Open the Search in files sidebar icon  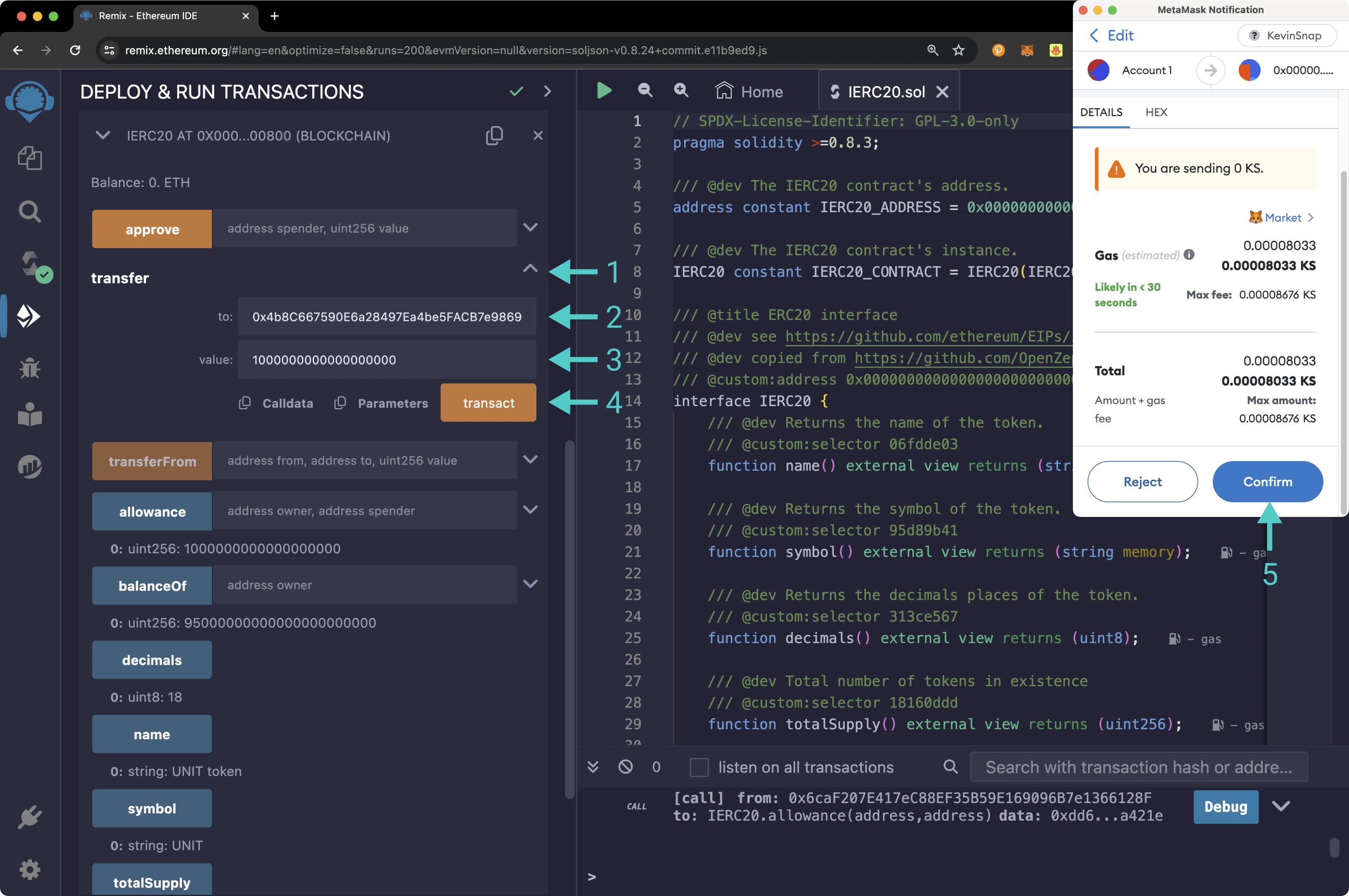[x=30, y=211]
